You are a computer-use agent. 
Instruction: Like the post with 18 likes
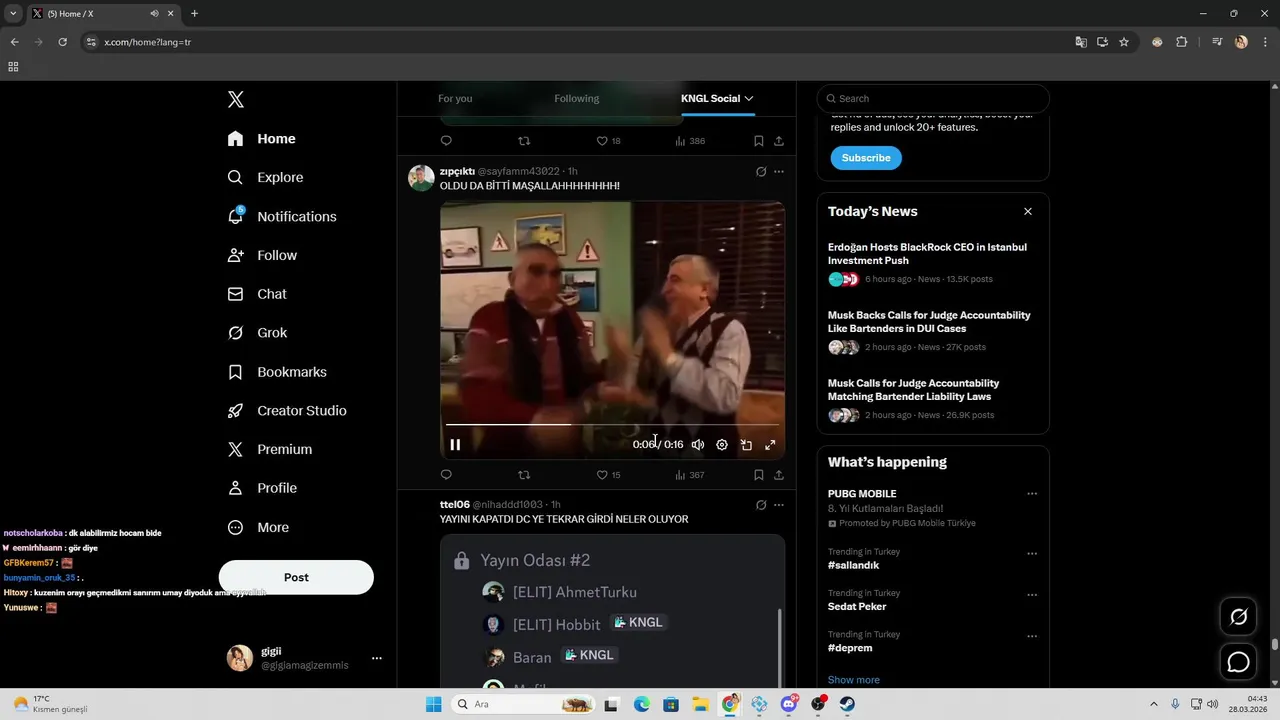[608, 141]
